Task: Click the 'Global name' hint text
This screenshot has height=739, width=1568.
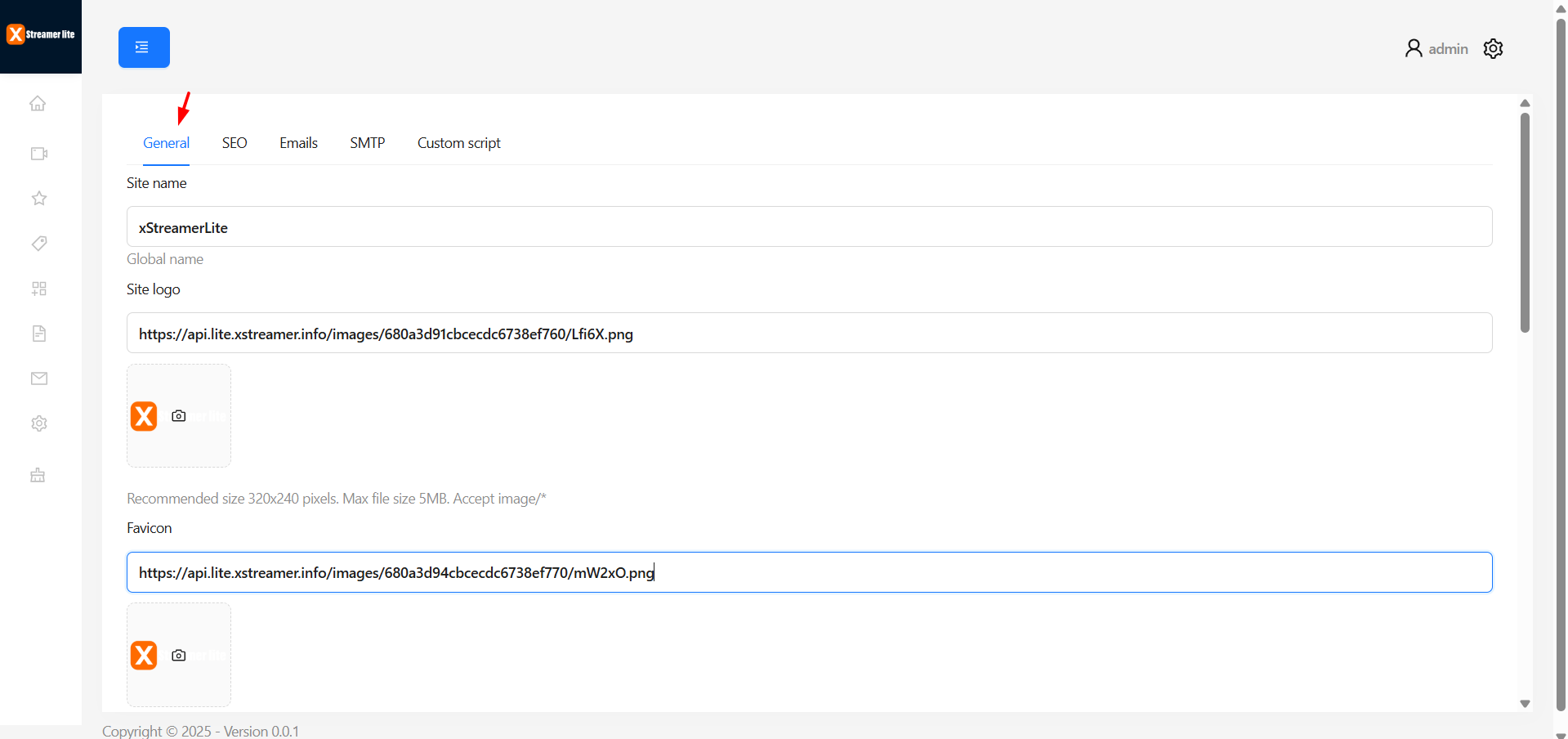Action: coord(165,259)
